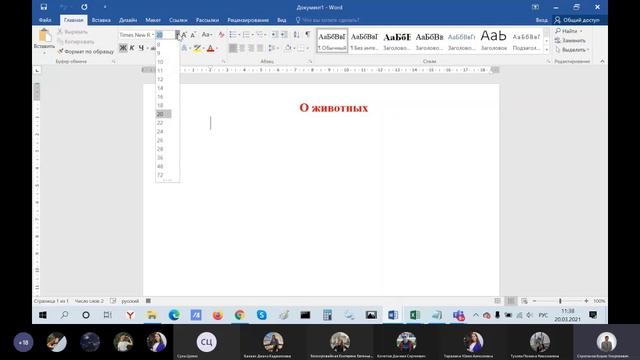Click the Tell me search field
640x360 pixels.
point(328,20)
